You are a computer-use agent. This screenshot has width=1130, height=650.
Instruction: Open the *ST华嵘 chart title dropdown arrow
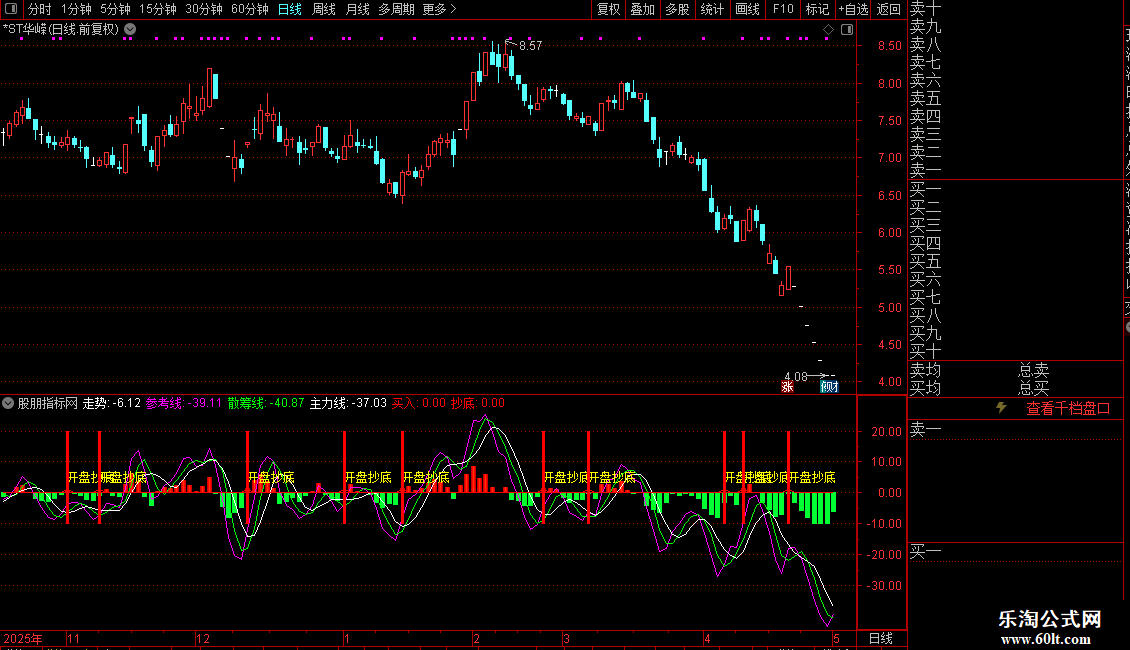point(130,30)
